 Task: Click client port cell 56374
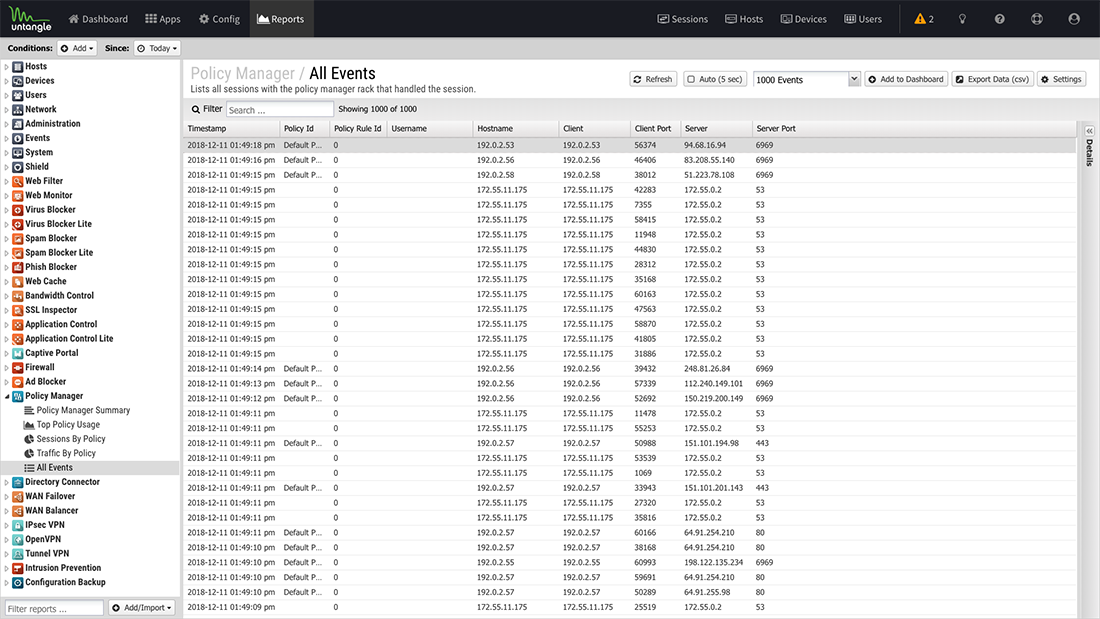(645, 145)
